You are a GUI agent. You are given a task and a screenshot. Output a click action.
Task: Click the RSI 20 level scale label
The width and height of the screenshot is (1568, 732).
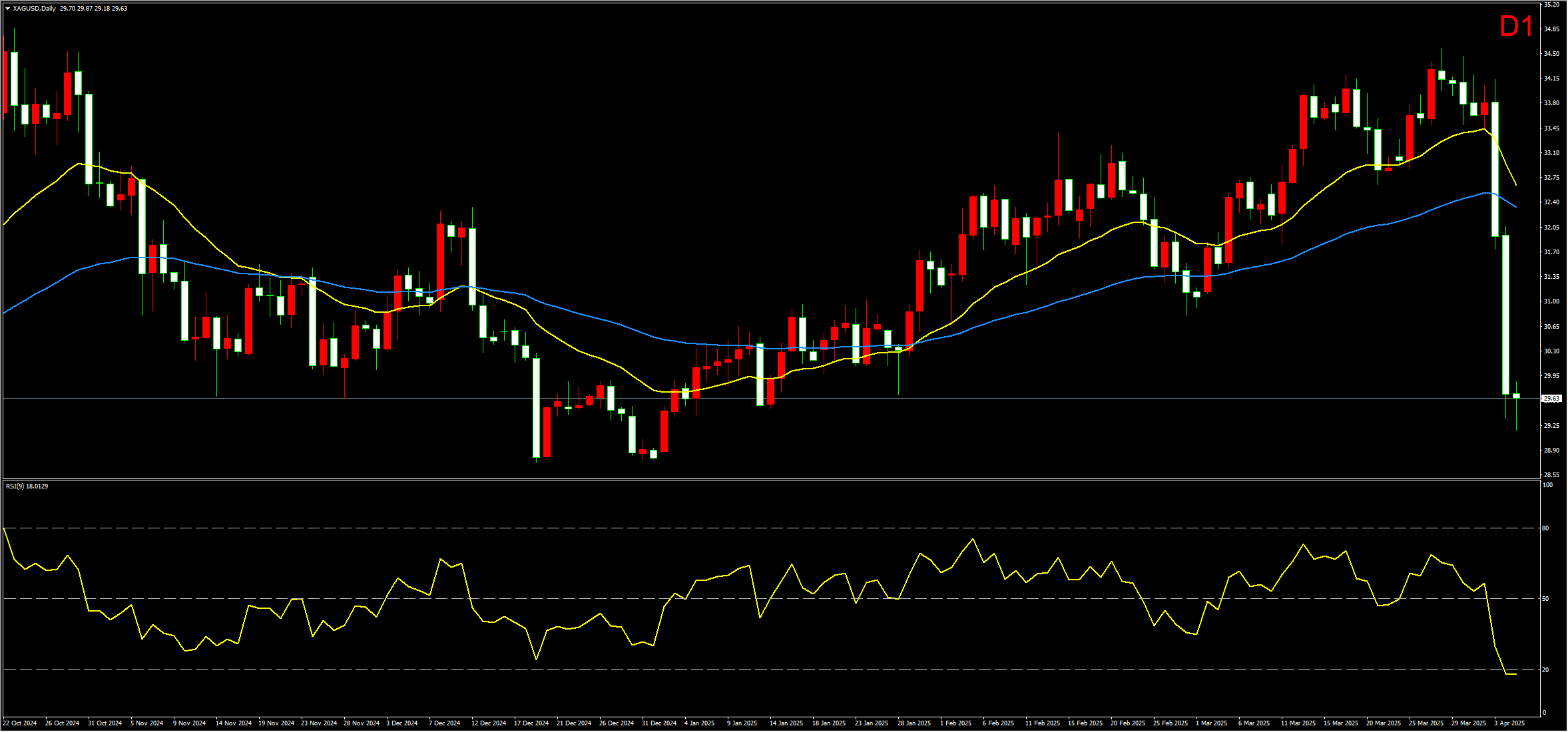(x=1545, y=670)
